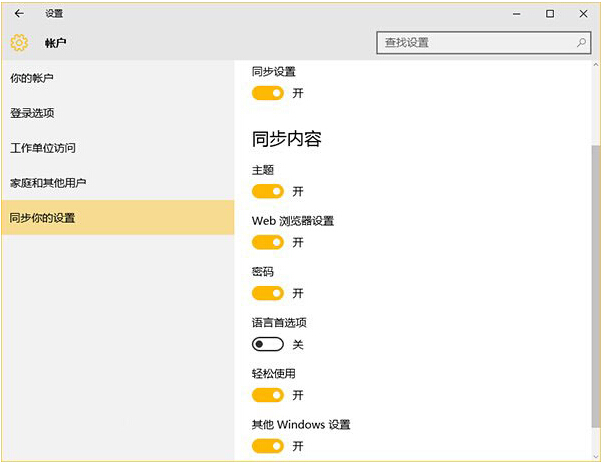This screenshot has width=604, height=466.
Task: Enable the 语言首选项 sync switch
Action: point(268,344)
